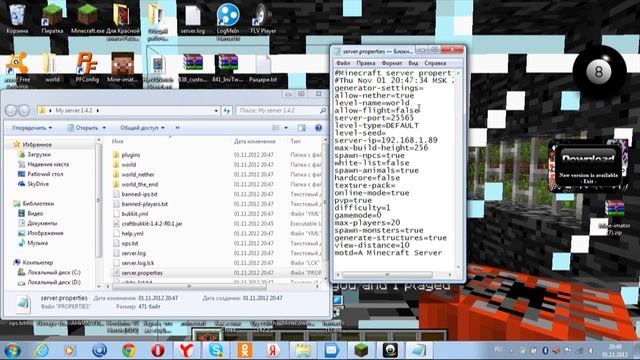Open Mine-imator desktop icon with Steve face

122,67
